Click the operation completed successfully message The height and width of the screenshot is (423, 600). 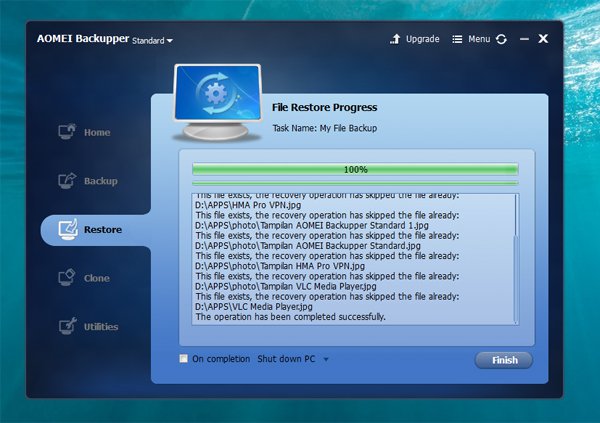[290, 317]
